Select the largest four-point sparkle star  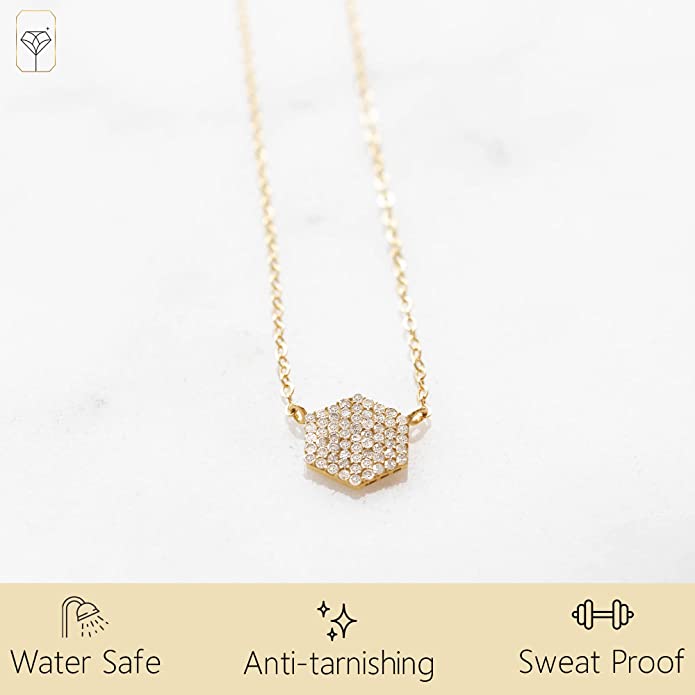pos(345,621)
